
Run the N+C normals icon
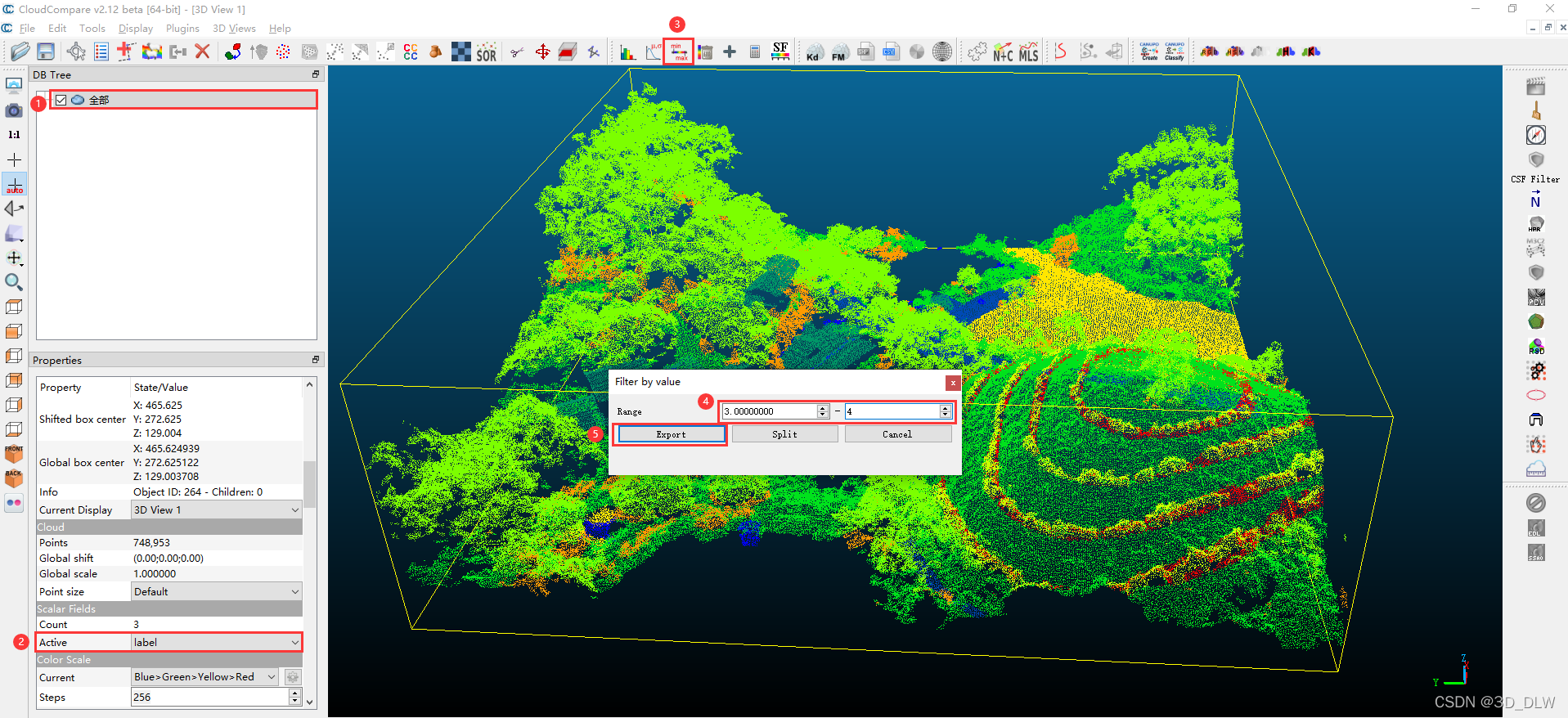click(1003, 52)
